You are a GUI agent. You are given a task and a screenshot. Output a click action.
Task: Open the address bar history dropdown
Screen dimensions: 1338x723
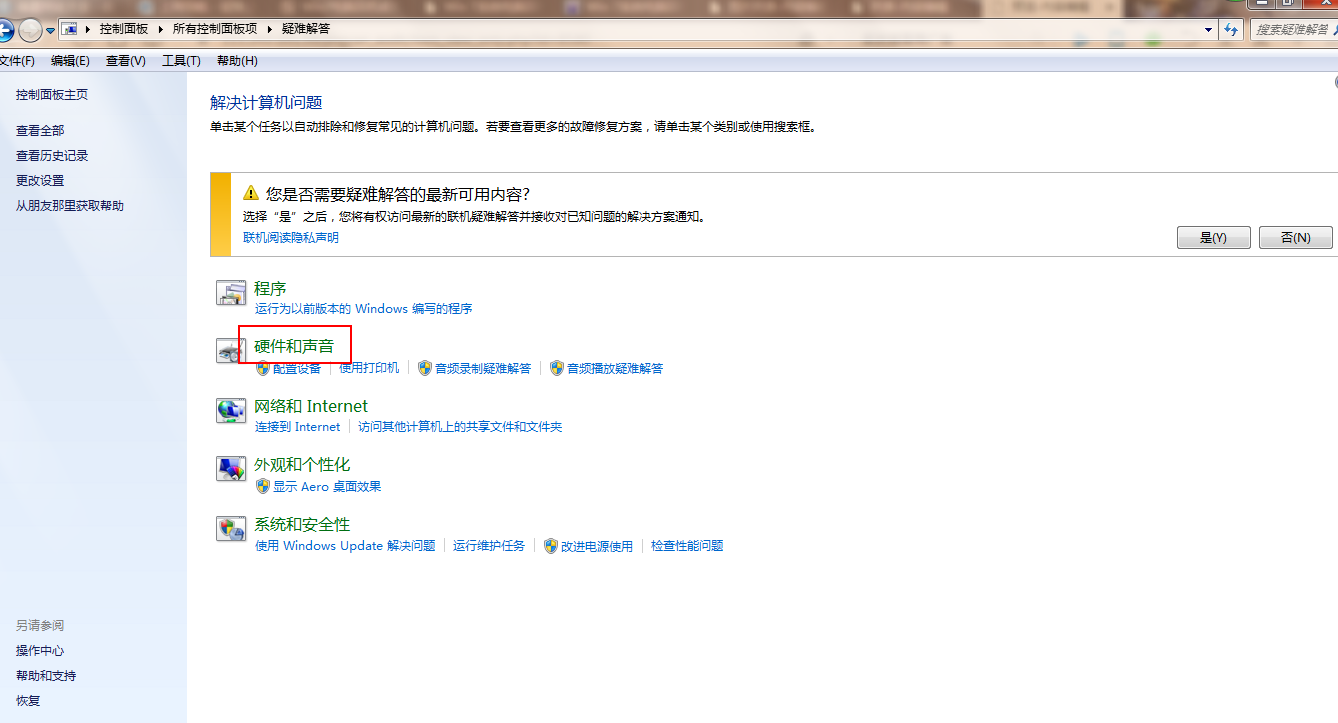click(x=1208, y=30)
